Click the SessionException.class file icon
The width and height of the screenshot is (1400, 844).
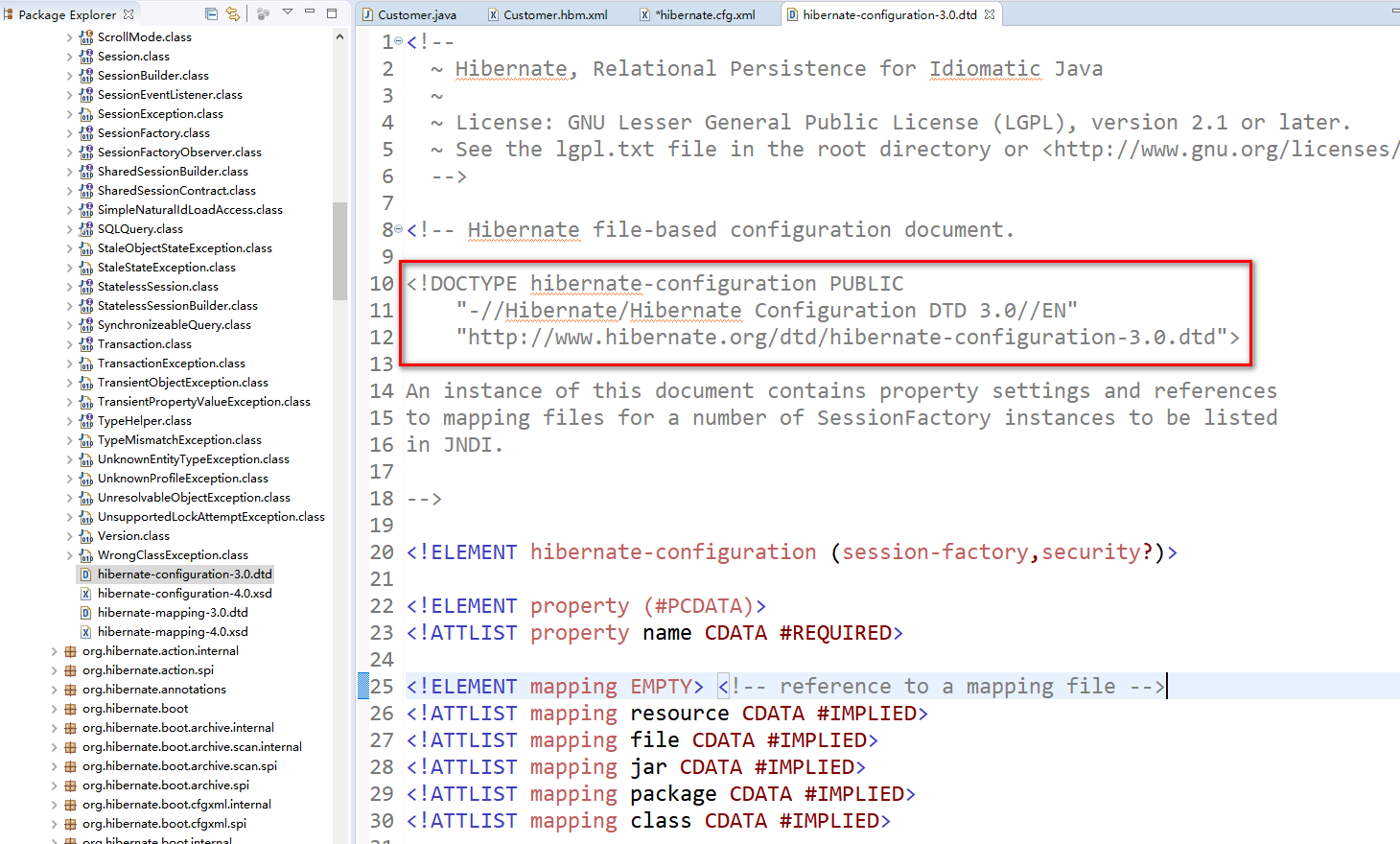click(x=85, y=114)
